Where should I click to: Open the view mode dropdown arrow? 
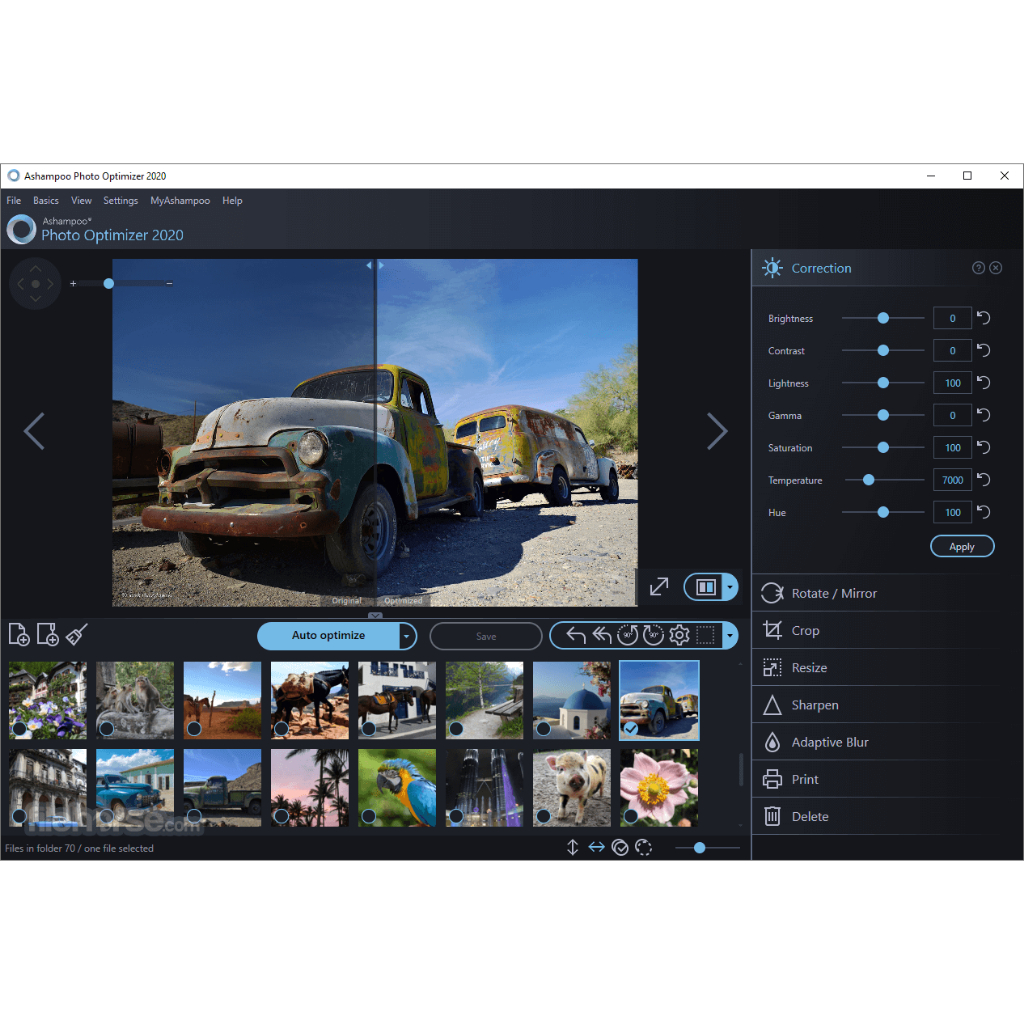coord(730,586)
